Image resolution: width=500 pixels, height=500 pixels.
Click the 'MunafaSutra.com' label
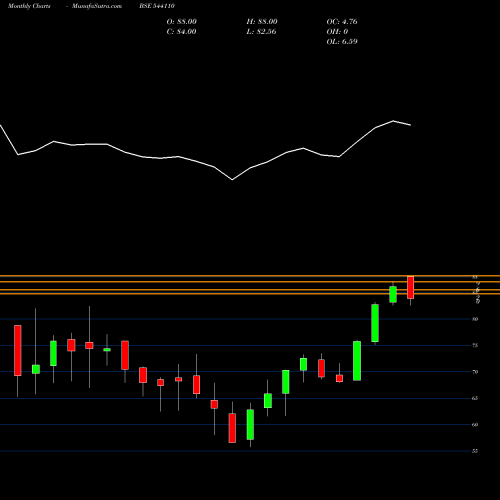click(97, 6)
